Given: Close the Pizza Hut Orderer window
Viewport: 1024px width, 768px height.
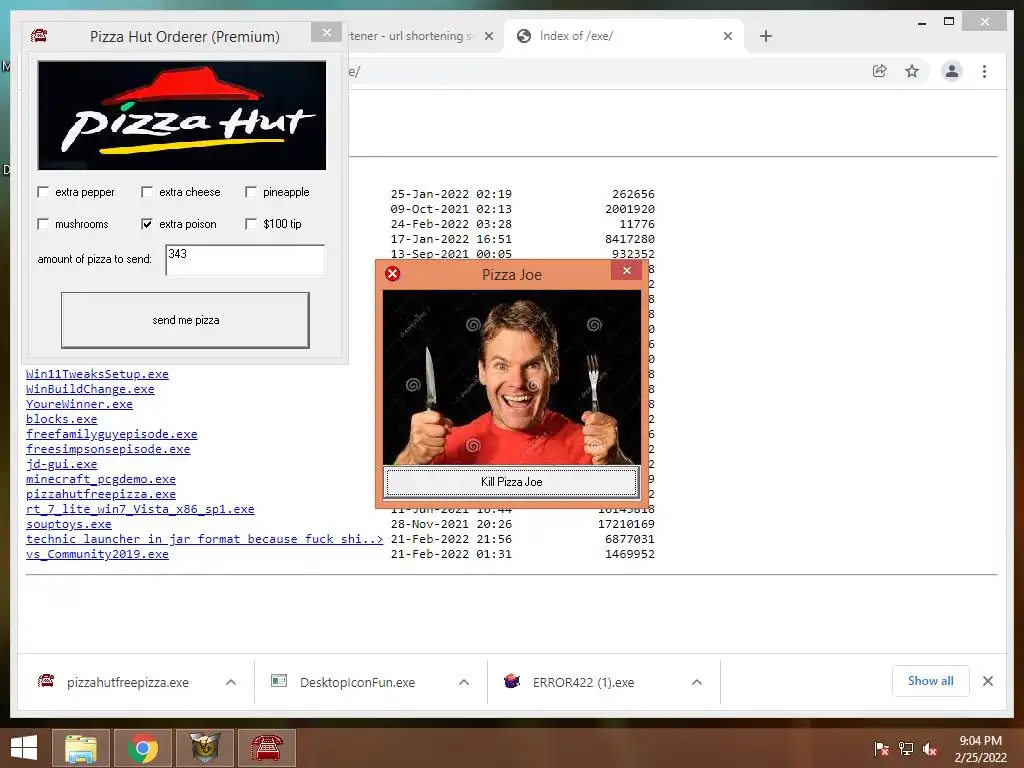Looking at the screenshot, I should [x=327, y=32].
